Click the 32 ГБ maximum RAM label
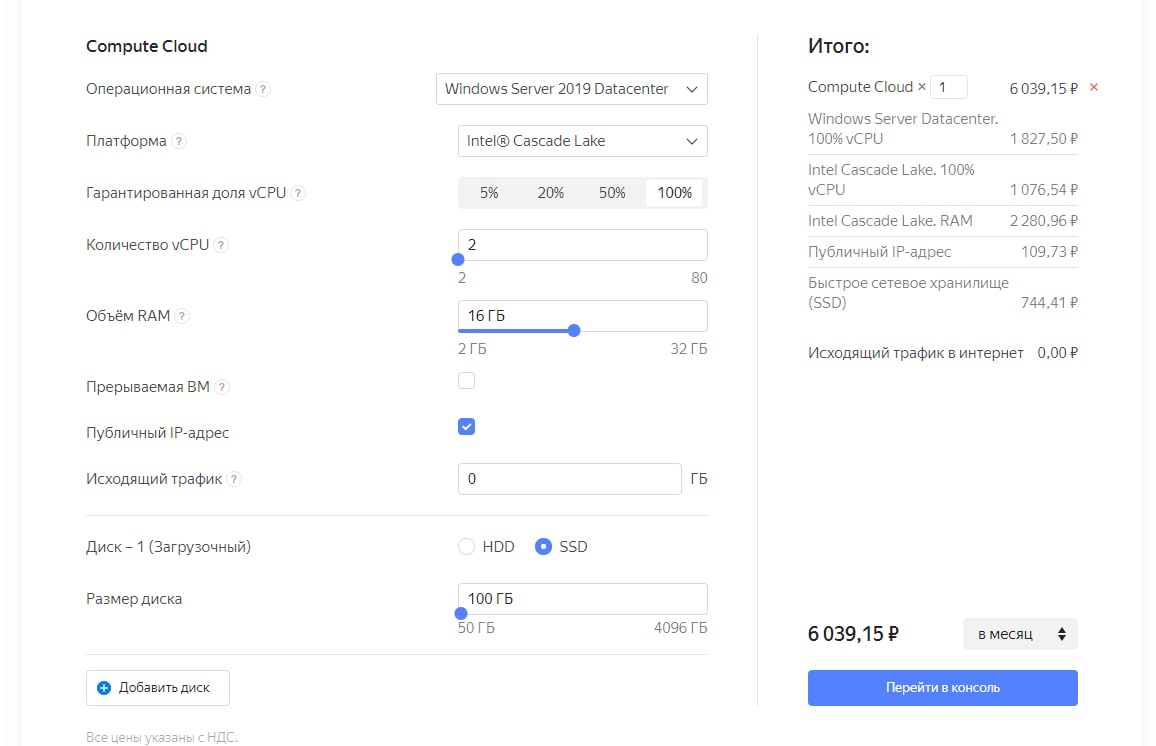This screenshot has height=746, width=1156. (x=689, y=349)
